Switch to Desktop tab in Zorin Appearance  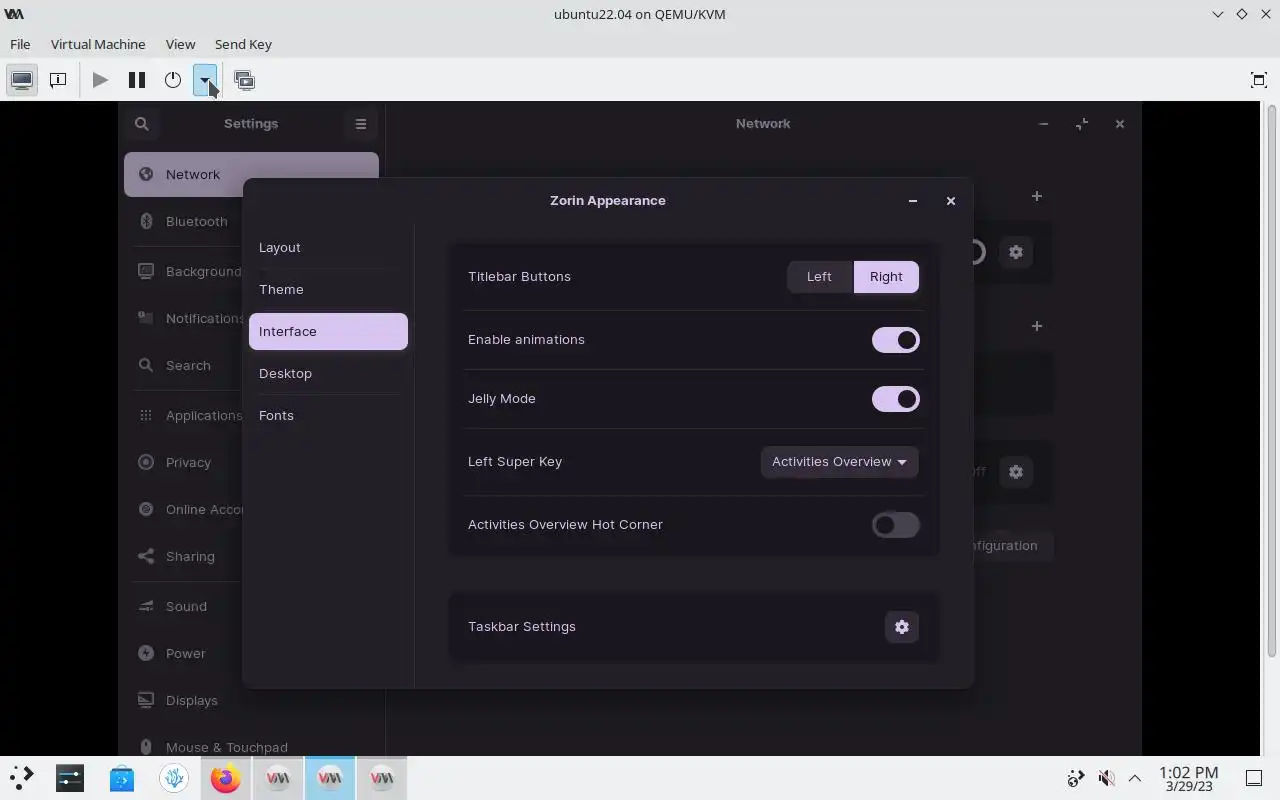click(x=328, y=373)
